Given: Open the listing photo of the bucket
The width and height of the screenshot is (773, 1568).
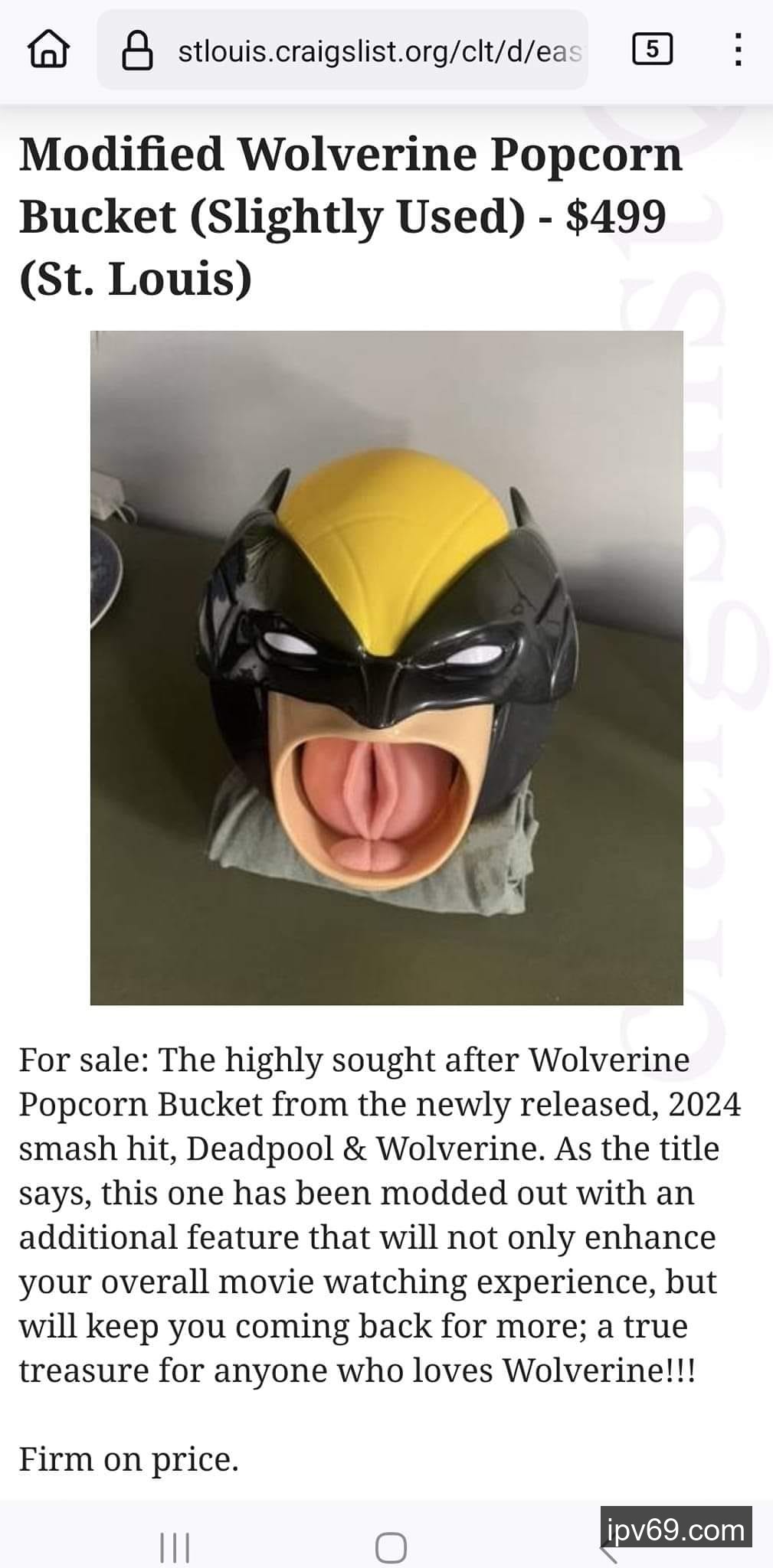Looking at the screenshot, I should (x=387, y=668).
